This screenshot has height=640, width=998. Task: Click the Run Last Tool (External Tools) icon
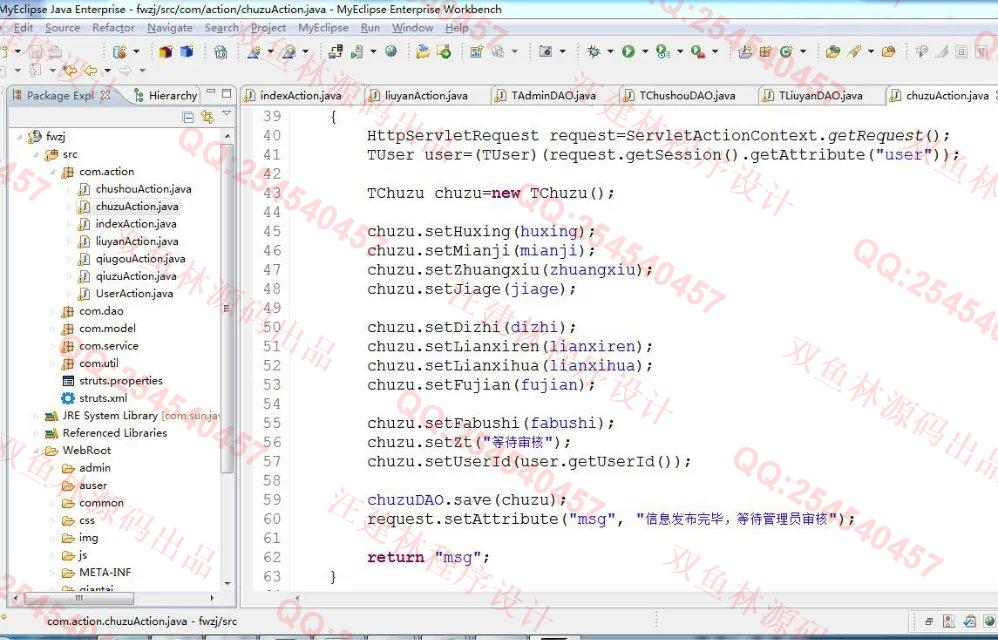pyautogui.click(x=698, y=52)
